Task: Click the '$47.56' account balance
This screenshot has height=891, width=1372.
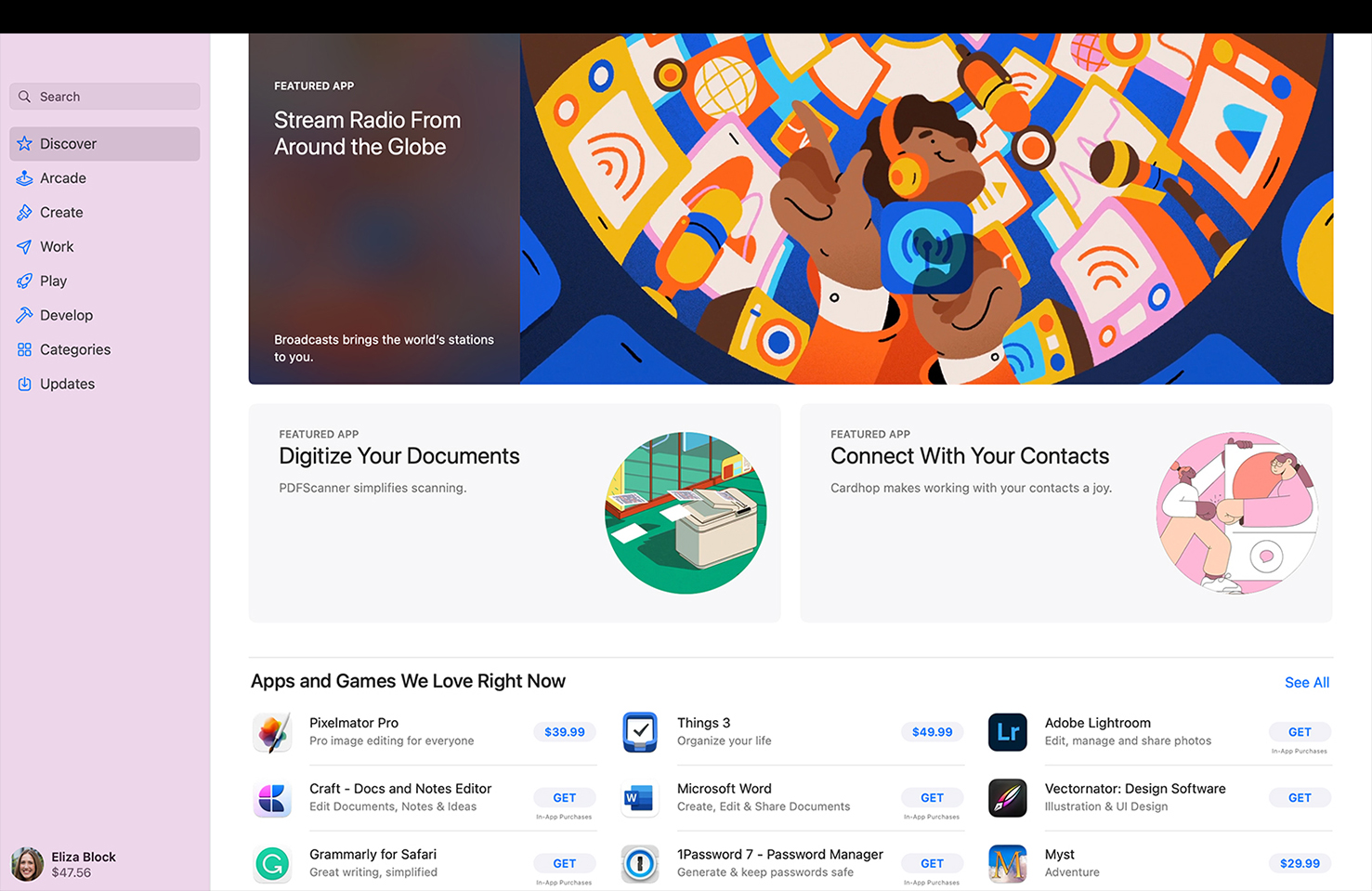Action: pyautogui.click(x=72, y=872)
